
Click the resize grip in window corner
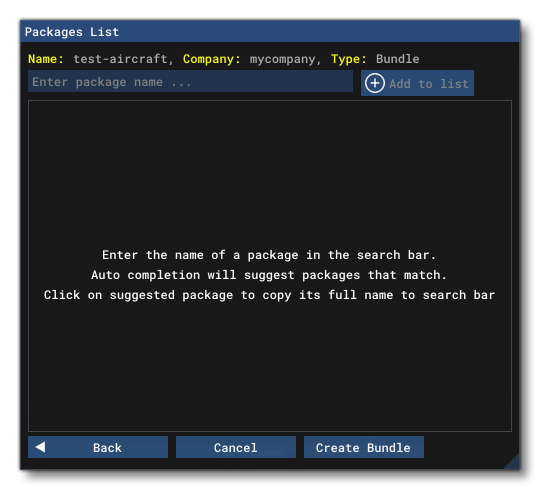click(x=512, y=461)
